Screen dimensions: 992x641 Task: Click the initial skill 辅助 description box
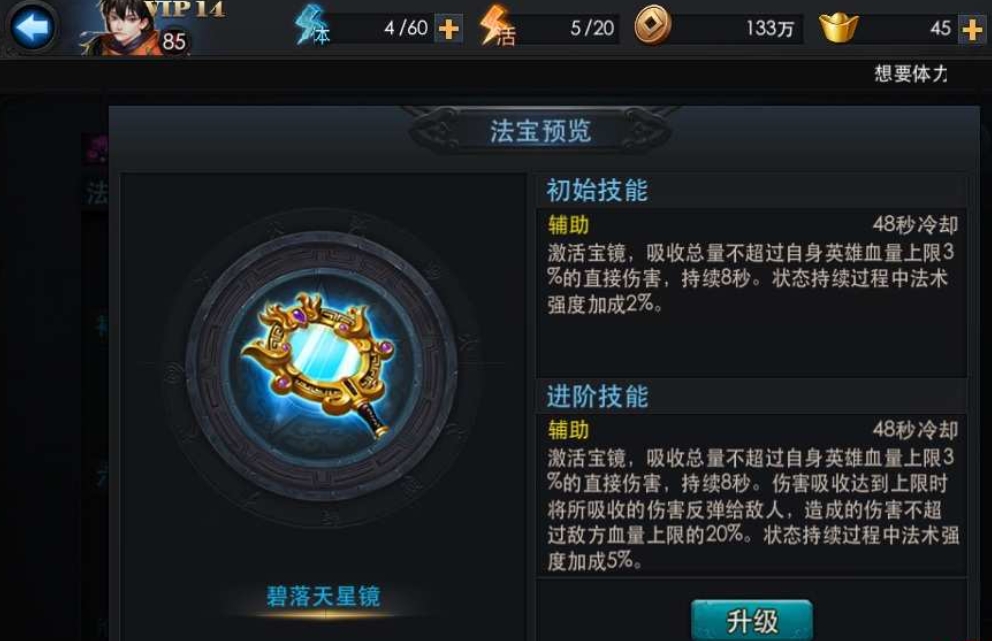point(752,292)
